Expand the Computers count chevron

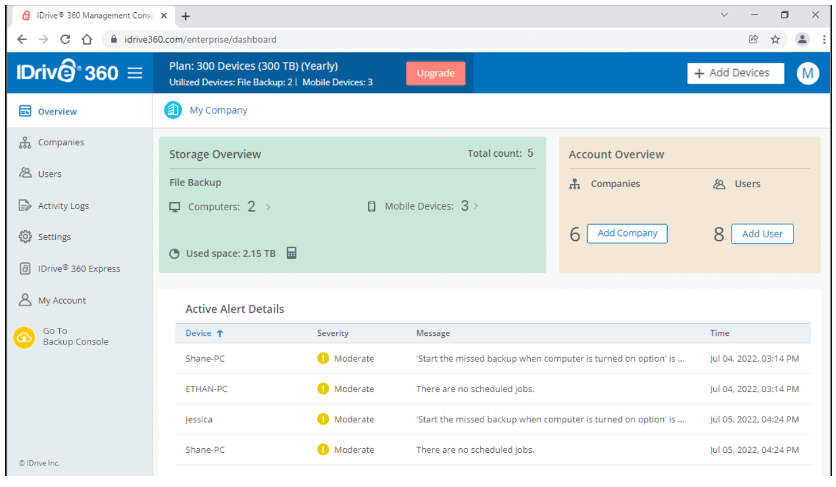tap(268, 207)
